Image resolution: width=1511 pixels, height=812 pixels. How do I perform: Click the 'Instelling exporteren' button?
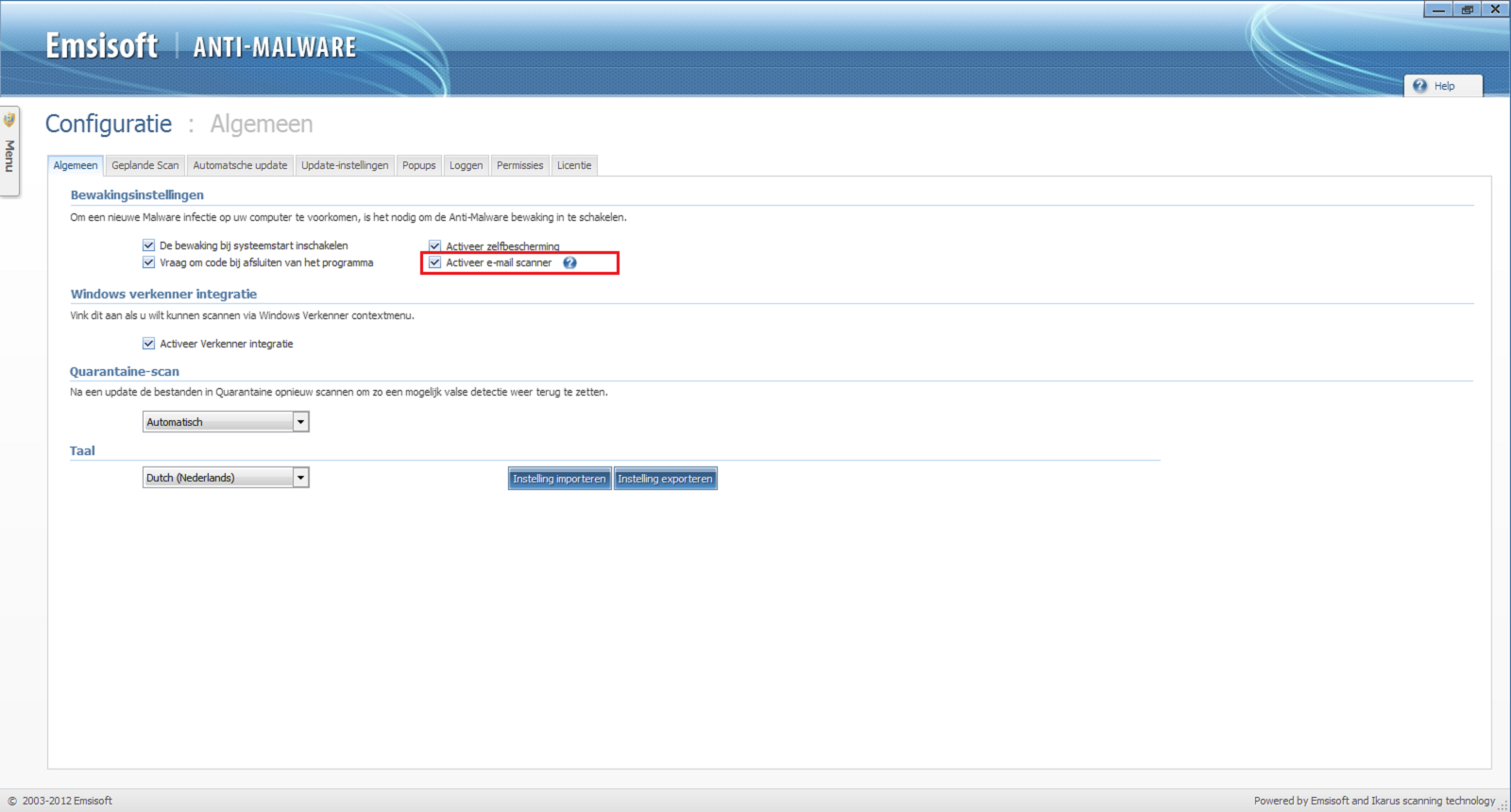pos(665,479)
